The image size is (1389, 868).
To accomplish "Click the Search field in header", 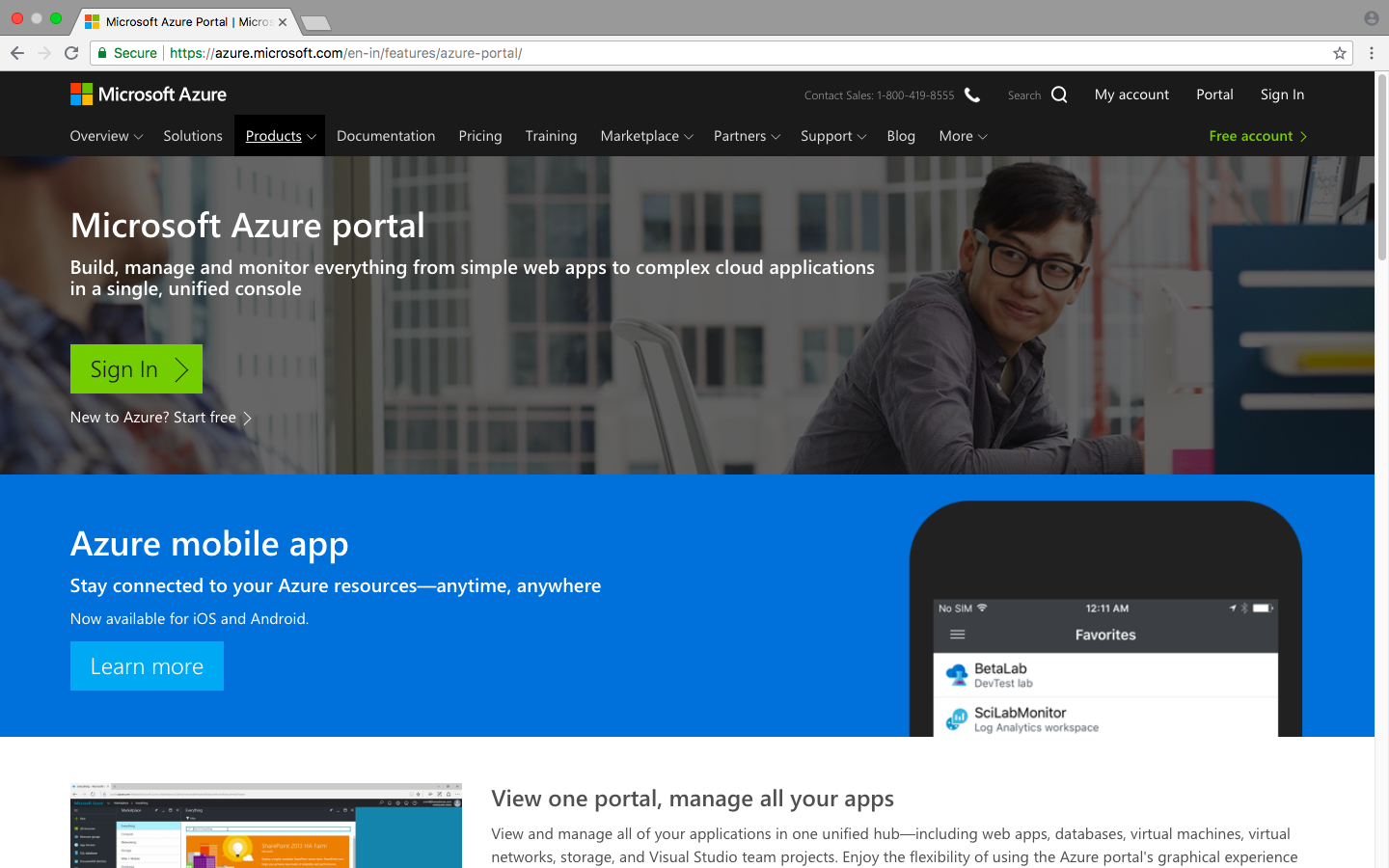I will (1024, 95).
